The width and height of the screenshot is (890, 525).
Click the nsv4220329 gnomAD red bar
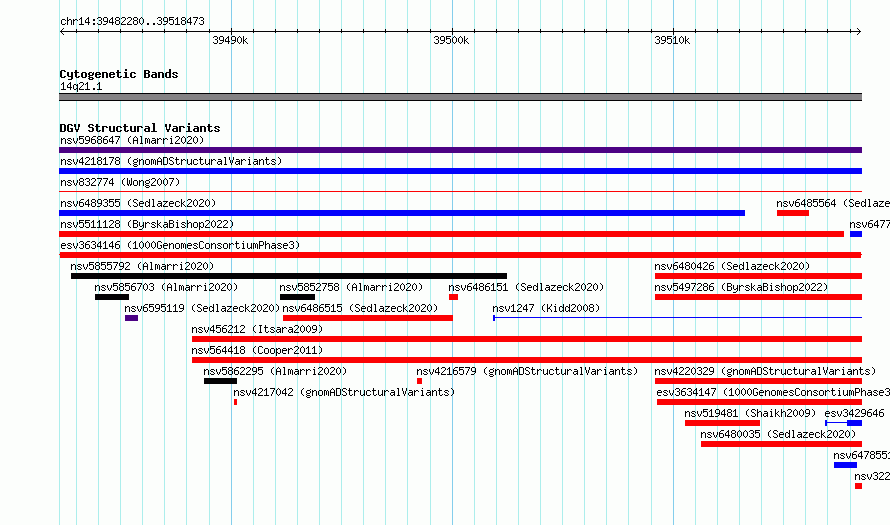pyautogui.click(x=758, y=381)
